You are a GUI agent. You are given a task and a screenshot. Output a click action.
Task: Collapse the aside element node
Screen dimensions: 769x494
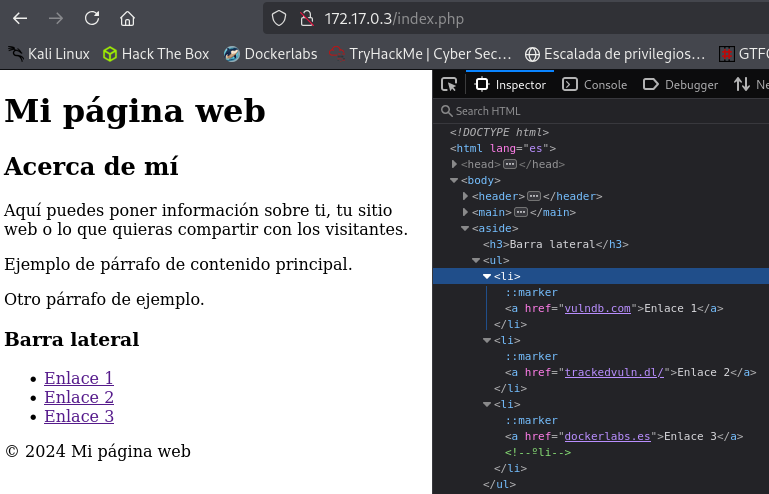[x=465, y=228]
